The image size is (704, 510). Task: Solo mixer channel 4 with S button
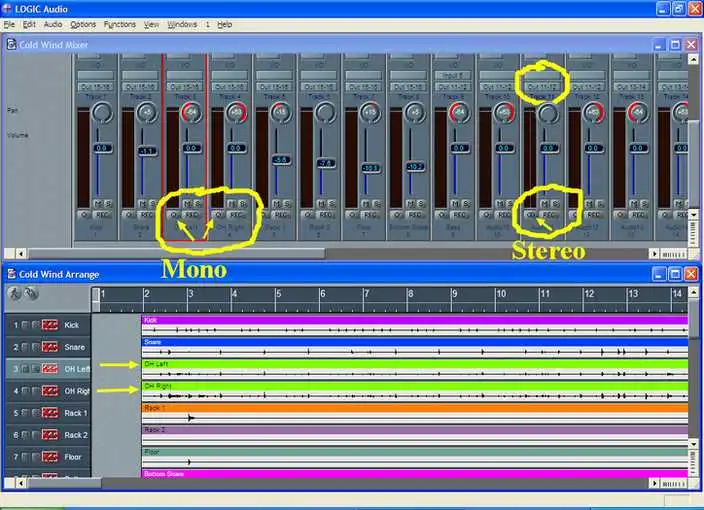click(x=242, y=204)
